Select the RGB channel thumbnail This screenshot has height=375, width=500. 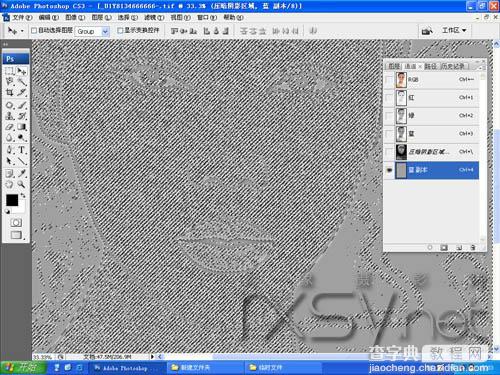pos(401,80)
